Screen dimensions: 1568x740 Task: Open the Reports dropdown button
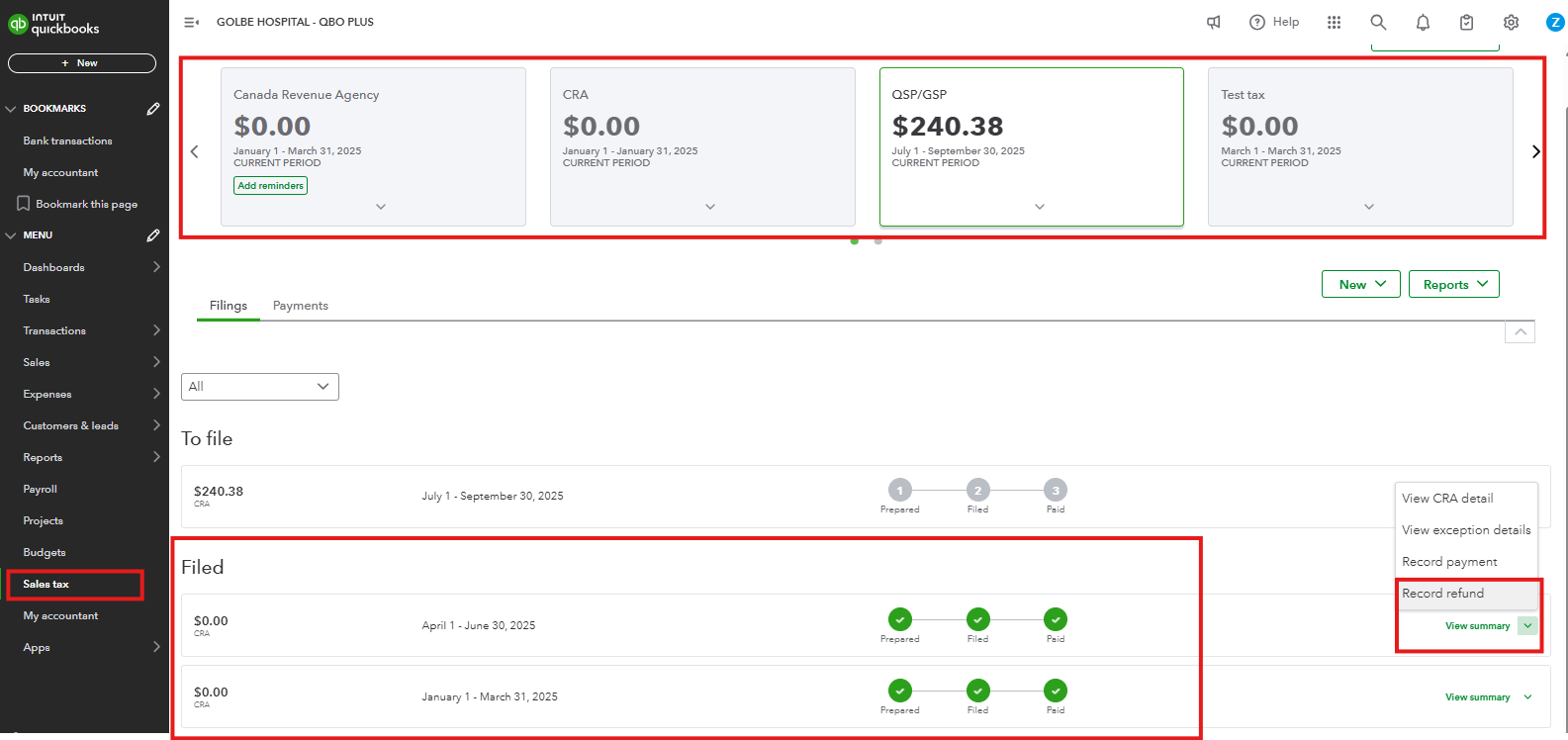1454,285
